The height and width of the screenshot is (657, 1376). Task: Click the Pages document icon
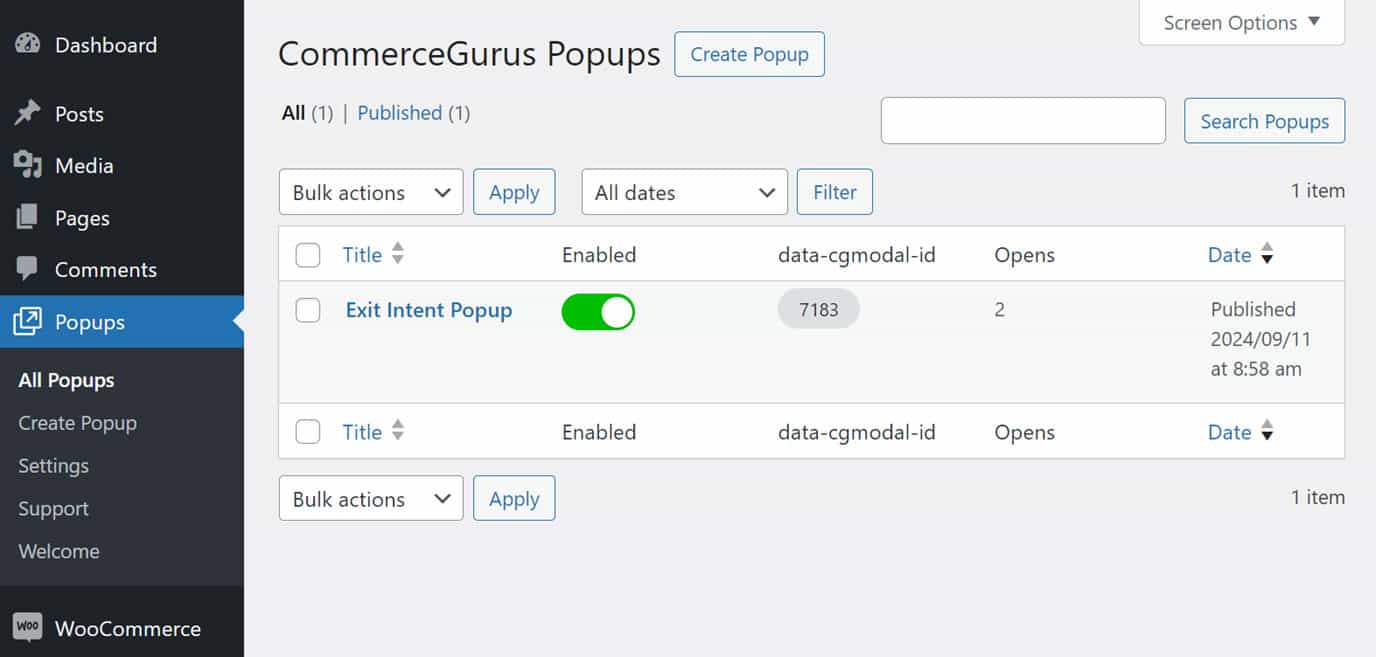pyautogui.click(x=28, y=217)
